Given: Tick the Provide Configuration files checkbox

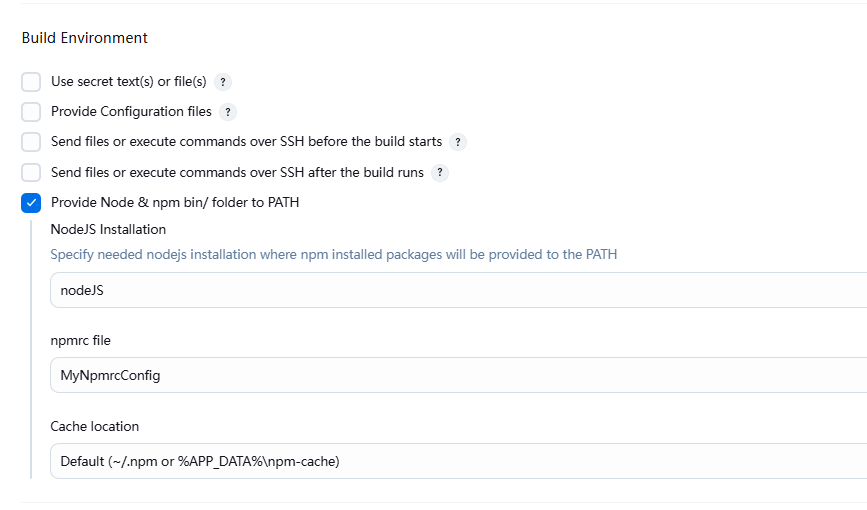Looking at the screenshot, I should click(x=31, y=112).
